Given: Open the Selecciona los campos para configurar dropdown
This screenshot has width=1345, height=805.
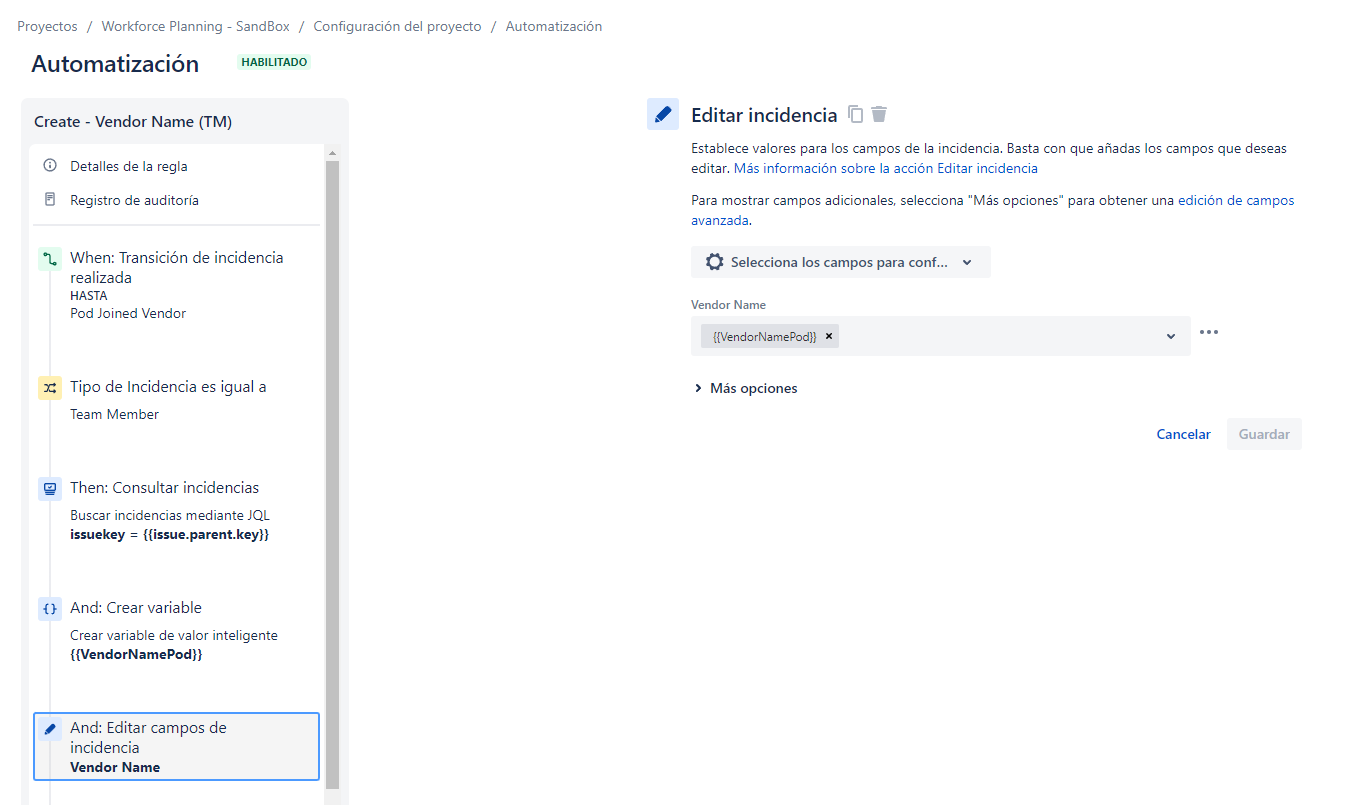Looking at the screenshot, I should (x=841, y=262).
